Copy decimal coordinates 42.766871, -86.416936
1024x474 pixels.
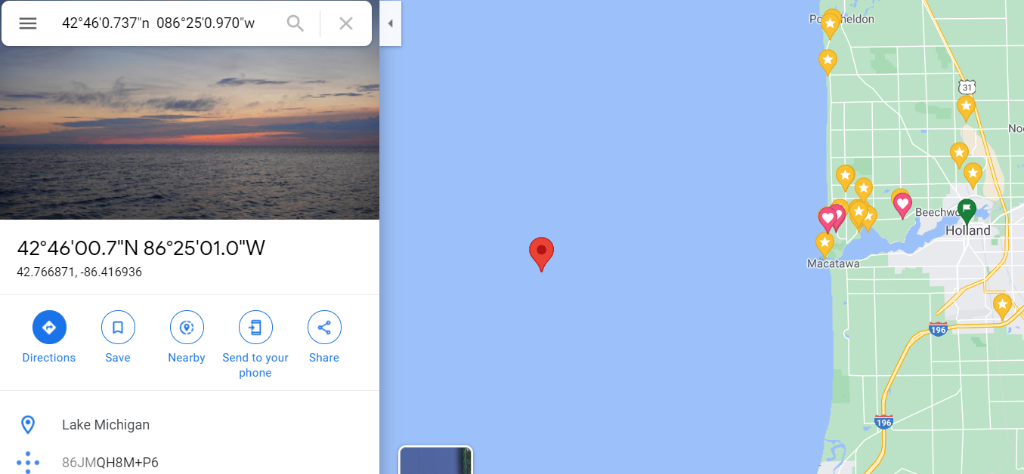tap(80, 272)
